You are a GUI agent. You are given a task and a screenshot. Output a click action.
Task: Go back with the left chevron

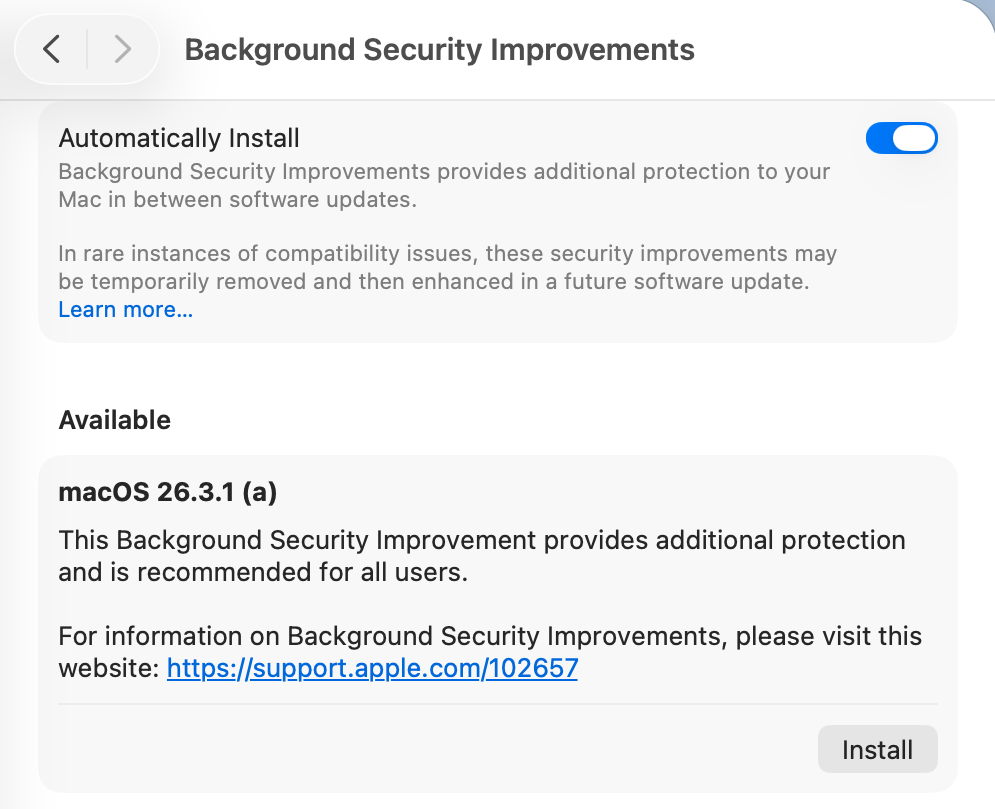(x=52, y=49)
